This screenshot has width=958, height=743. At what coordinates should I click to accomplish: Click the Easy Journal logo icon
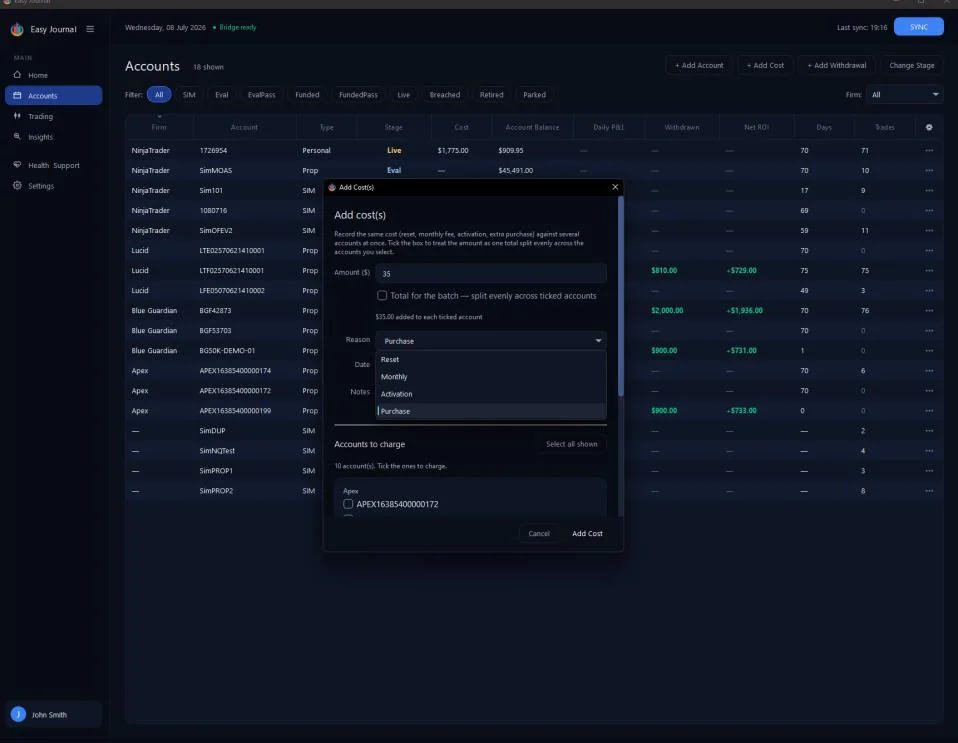coord(17,29)
